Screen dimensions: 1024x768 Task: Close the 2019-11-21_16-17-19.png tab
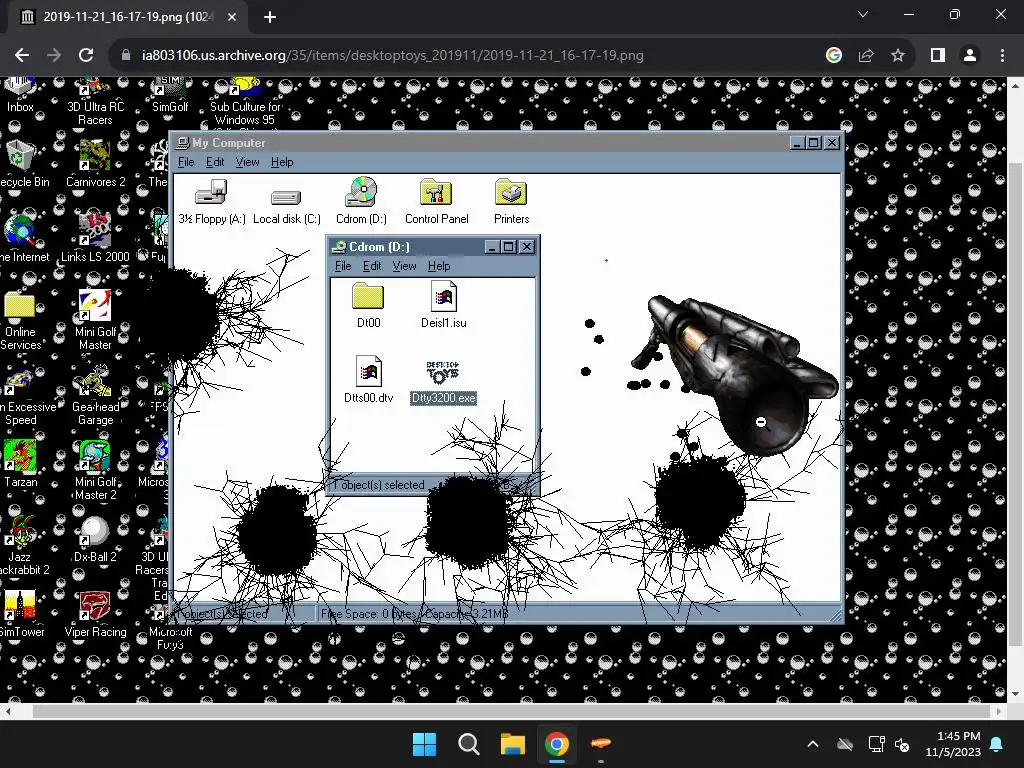coord(232,17)
